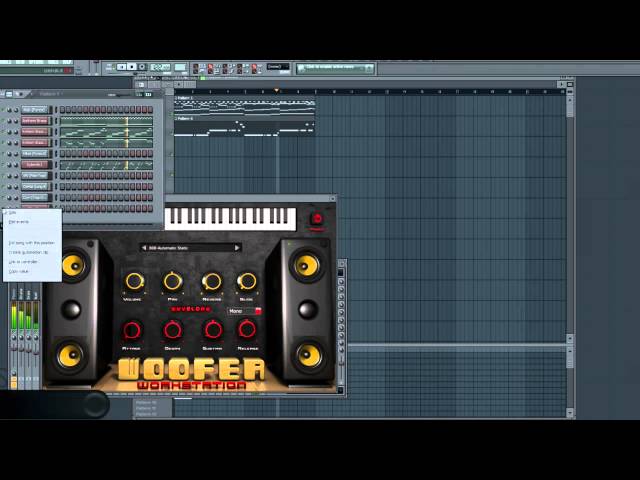Adjust the third channel's pan knob
640x480 pixels.
point(9,132)
